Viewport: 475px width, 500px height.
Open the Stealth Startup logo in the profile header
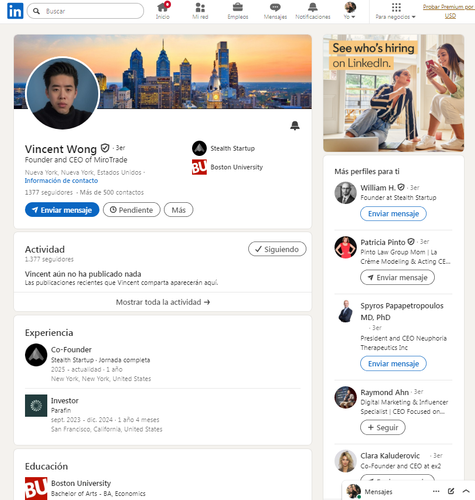pos(199,148)
